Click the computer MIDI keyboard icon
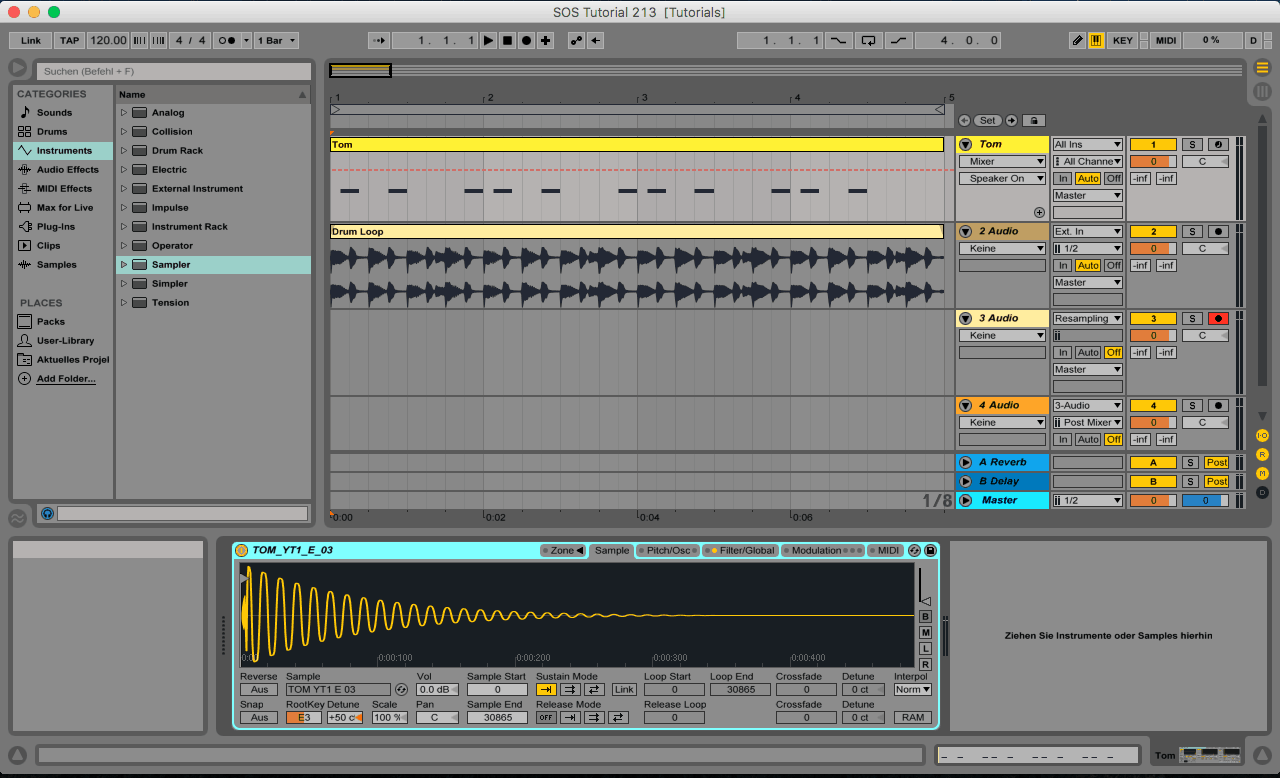Image resolution: width=1280 pixels, height=778 pixels. (1096, 41)
